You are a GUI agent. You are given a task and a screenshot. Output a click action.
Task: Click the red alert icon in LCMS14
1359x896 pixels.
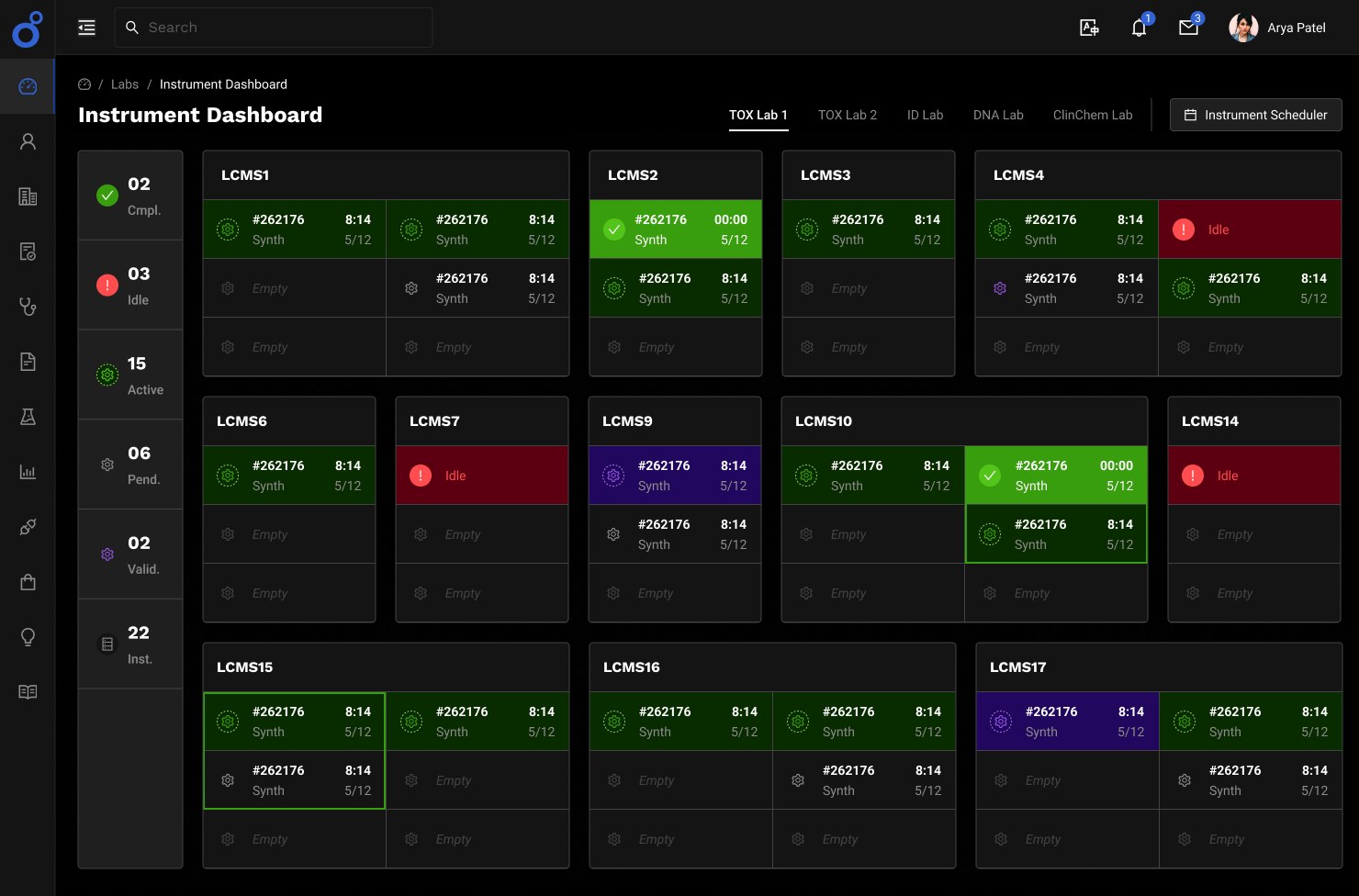tap(1193, 476)
